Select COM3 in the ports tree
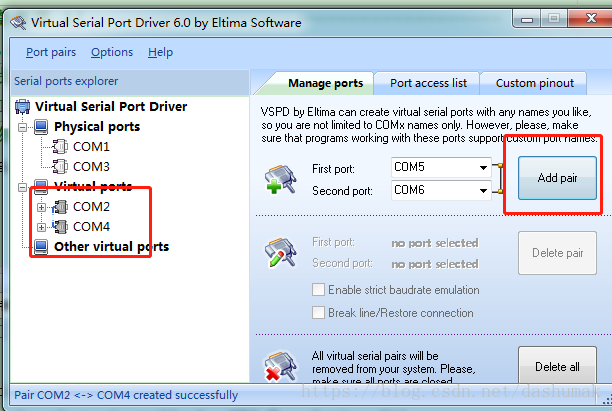This screenshot has width=612, height=411. click(91, 167)
